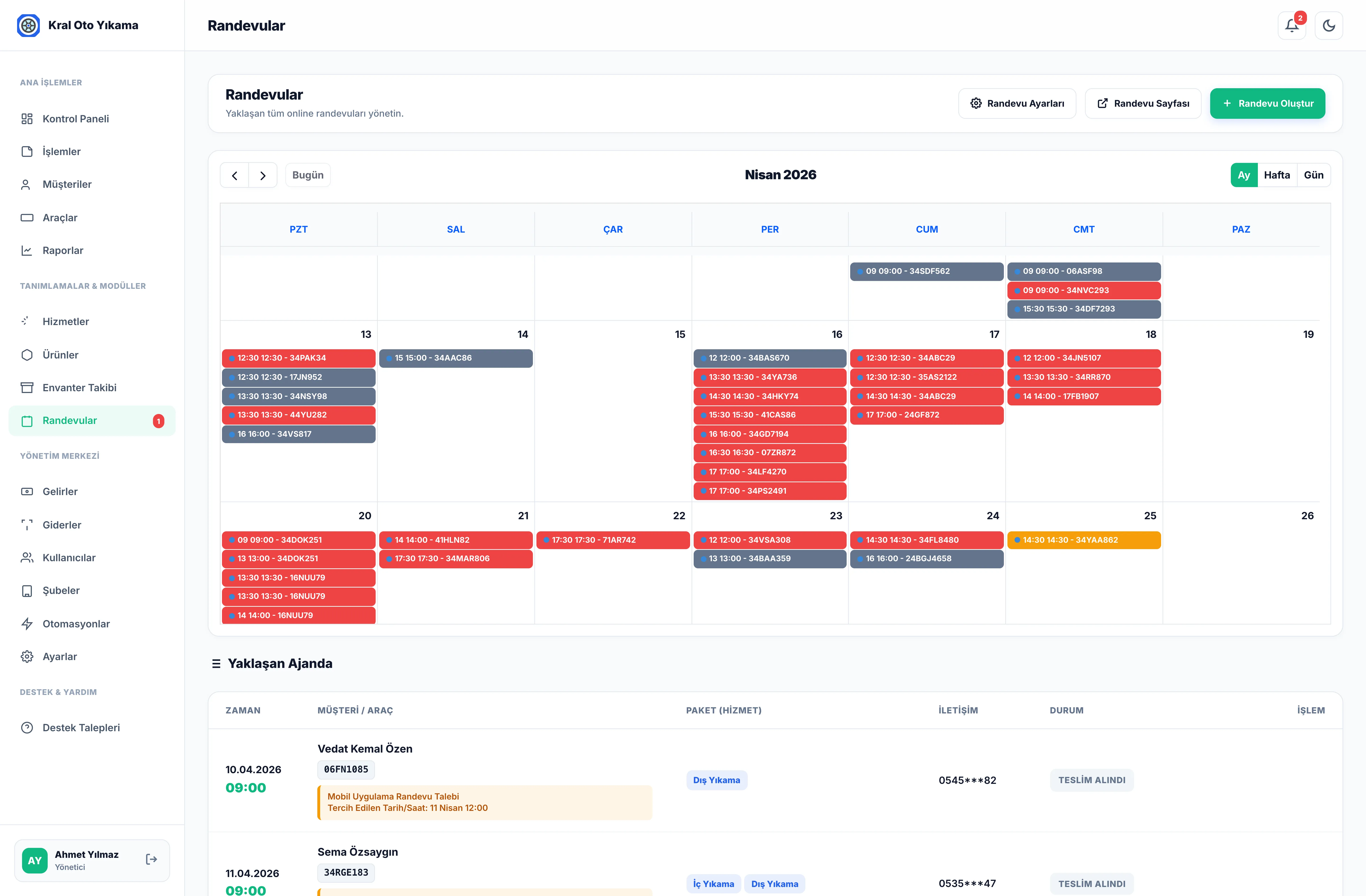Click the Randevular calendar icon in sidebar
This screenshot has width=1366, height=896.
[27, 421]
